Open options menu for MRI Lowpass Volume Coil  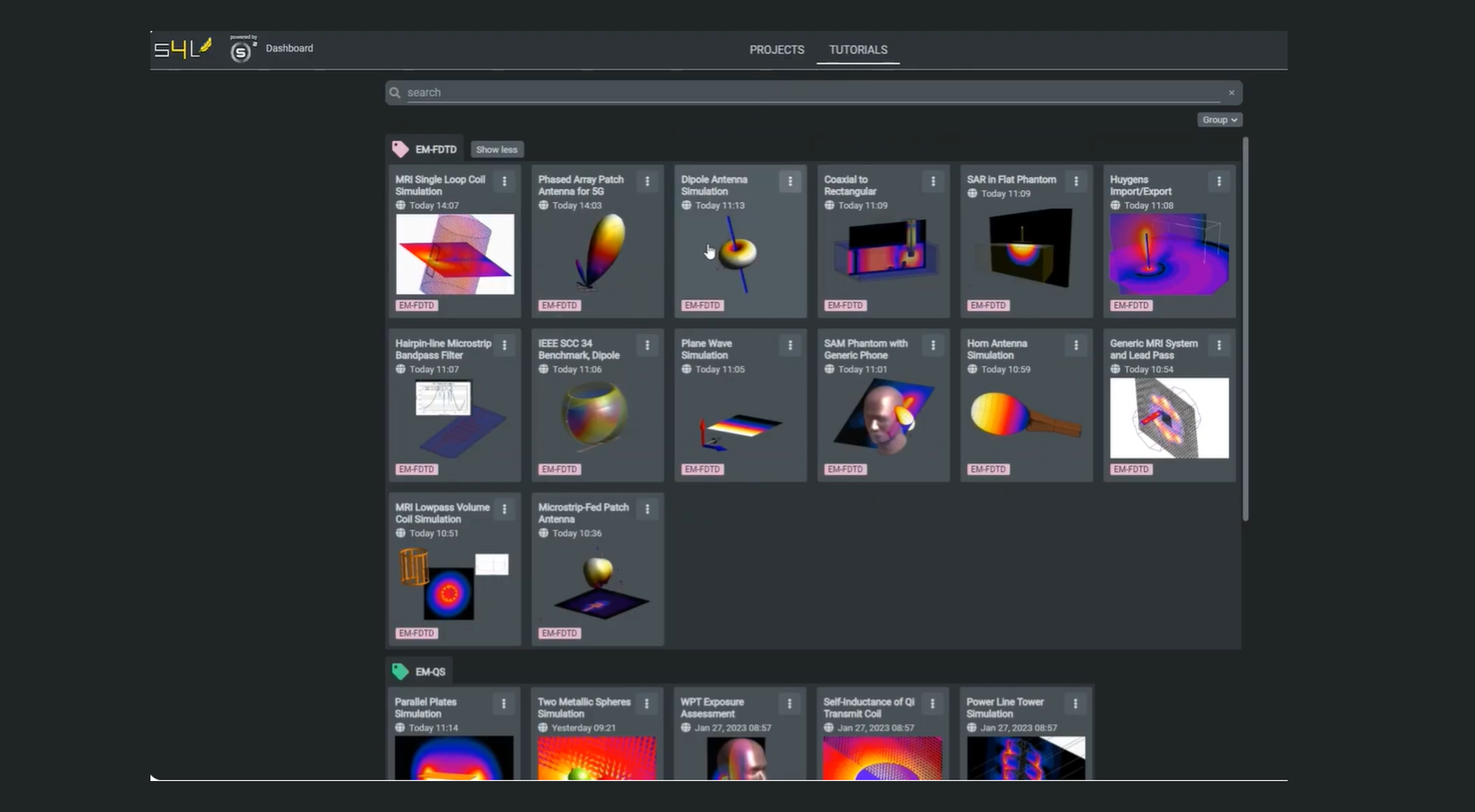tap(504, 509)
